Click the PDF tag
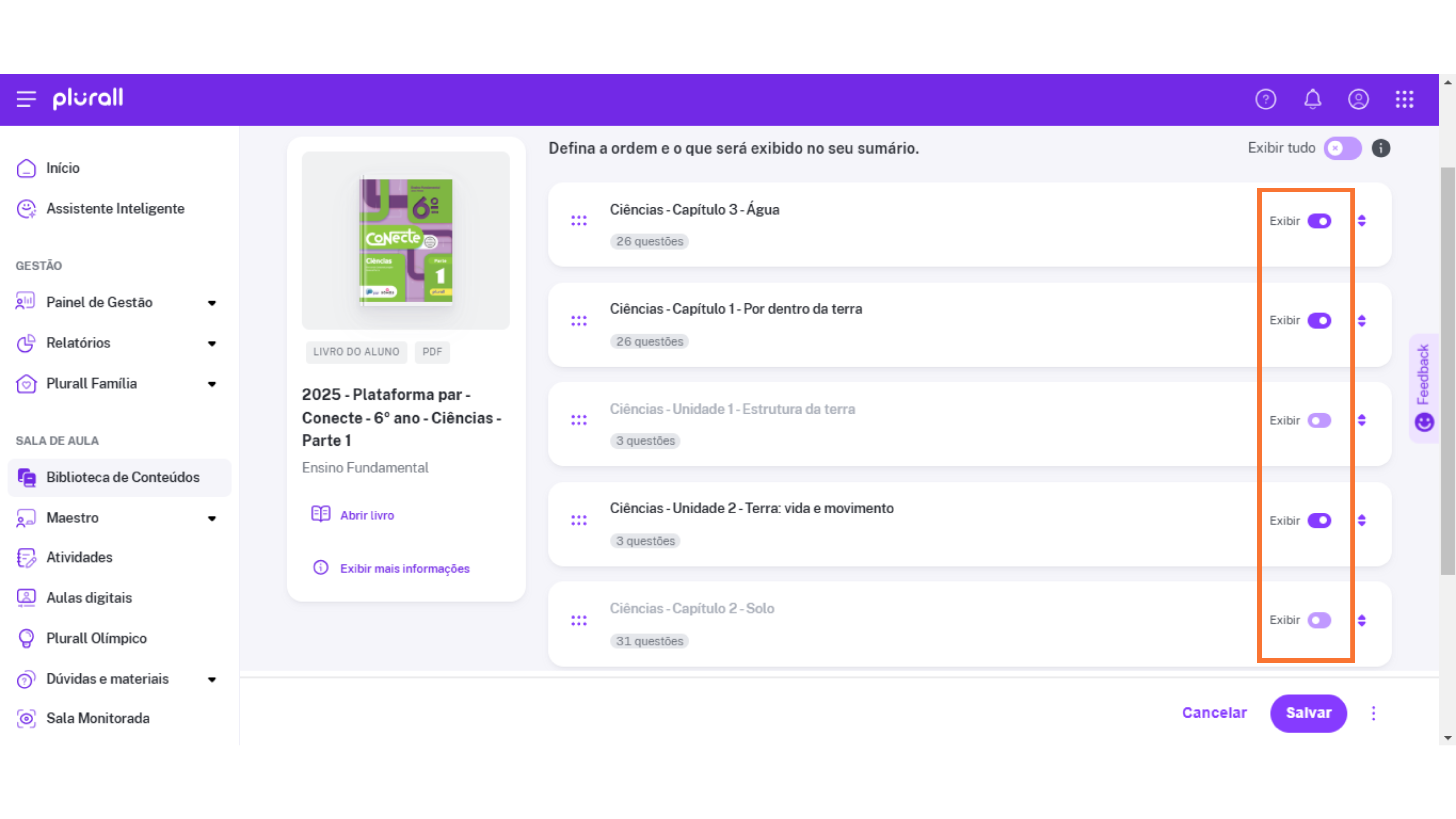This screenshot has width=1456, height=819. click(432, 352)
